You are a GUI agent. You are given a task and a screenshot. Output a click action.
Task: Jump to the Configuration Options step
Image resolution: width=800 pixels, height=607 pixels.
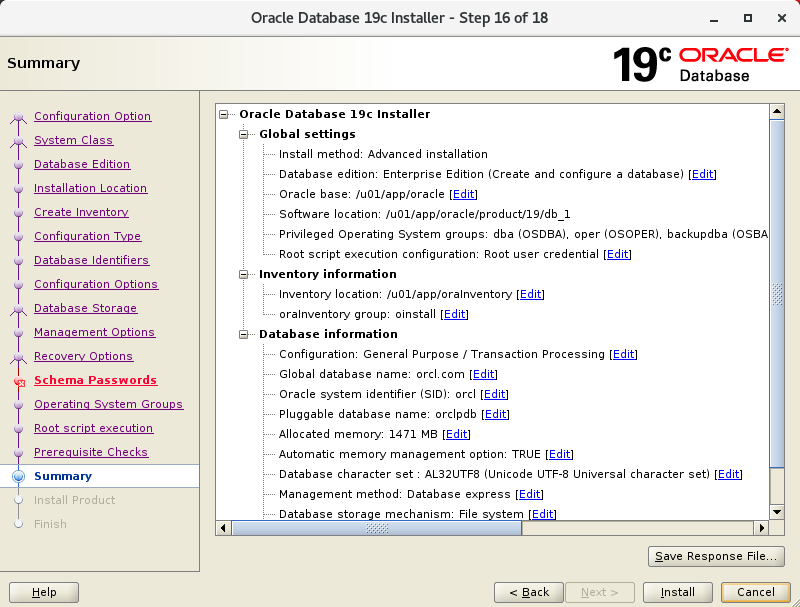coord(96,284)
